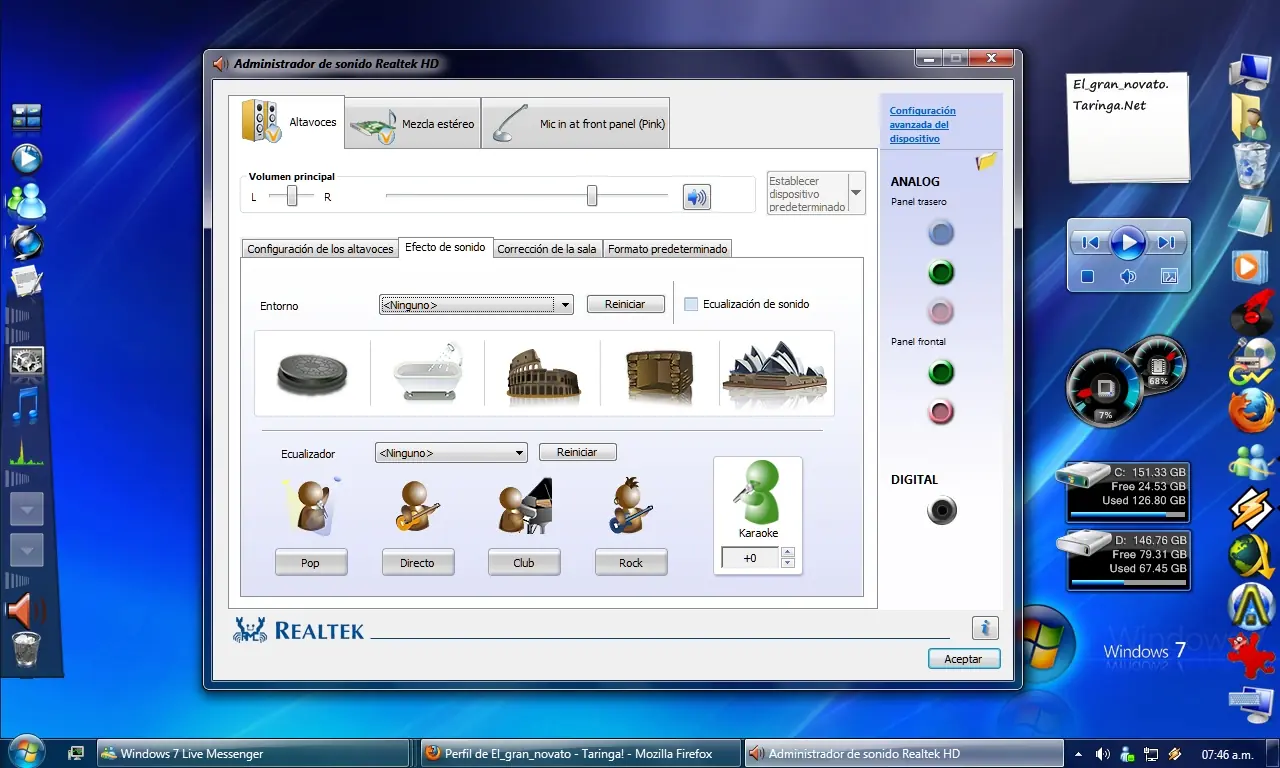Image resolution: width=1280 pixels, height=768 pixels.
Task: Click the Pop singer equalizer icon
Action: coord(311,507)
